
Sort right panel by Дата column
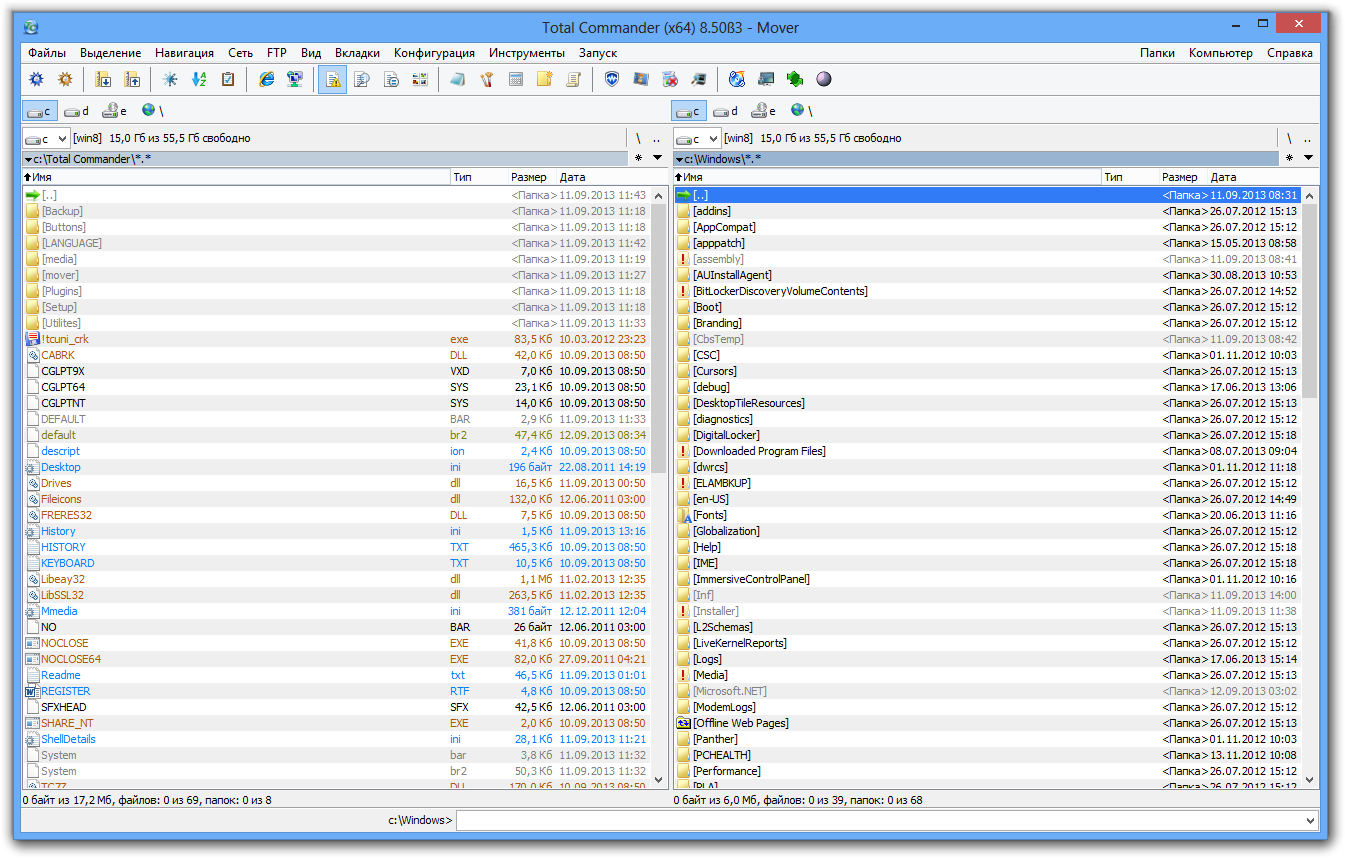coord(1263,177)
